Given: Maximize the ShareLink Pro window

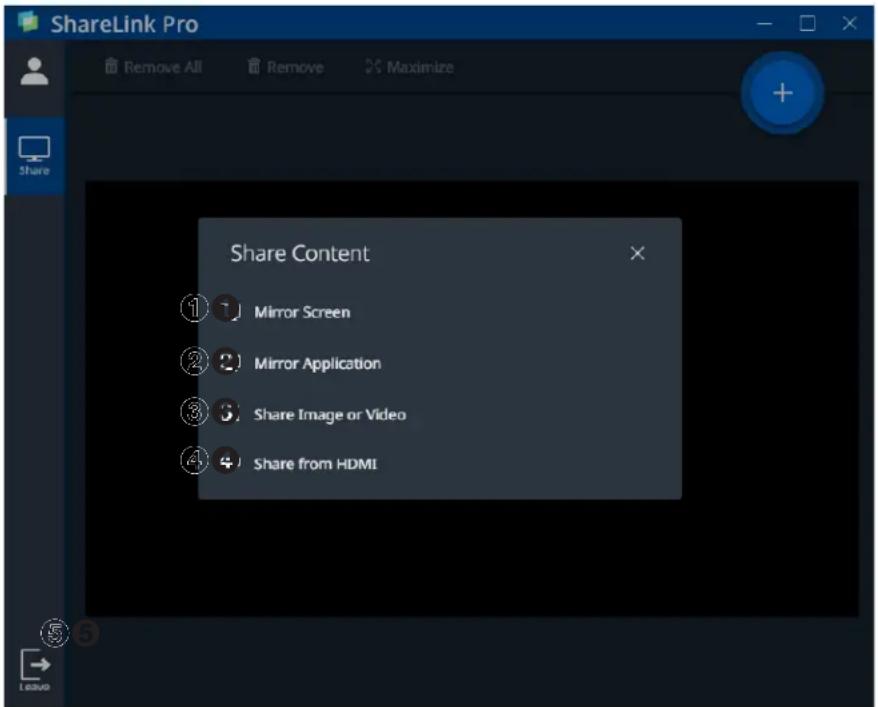Looking at the screenshot, I should 807,24.
